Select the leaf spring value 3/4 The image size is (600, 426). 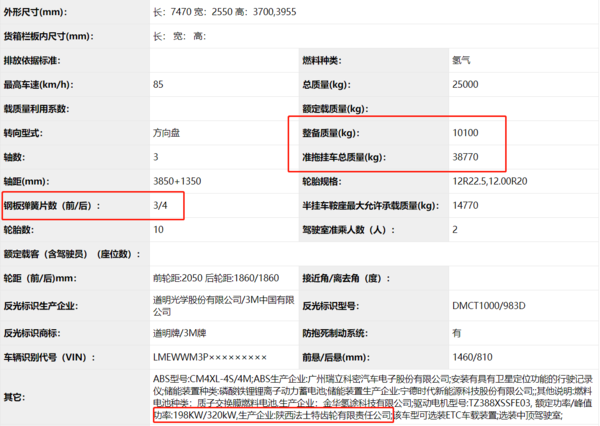coord(161,205)
